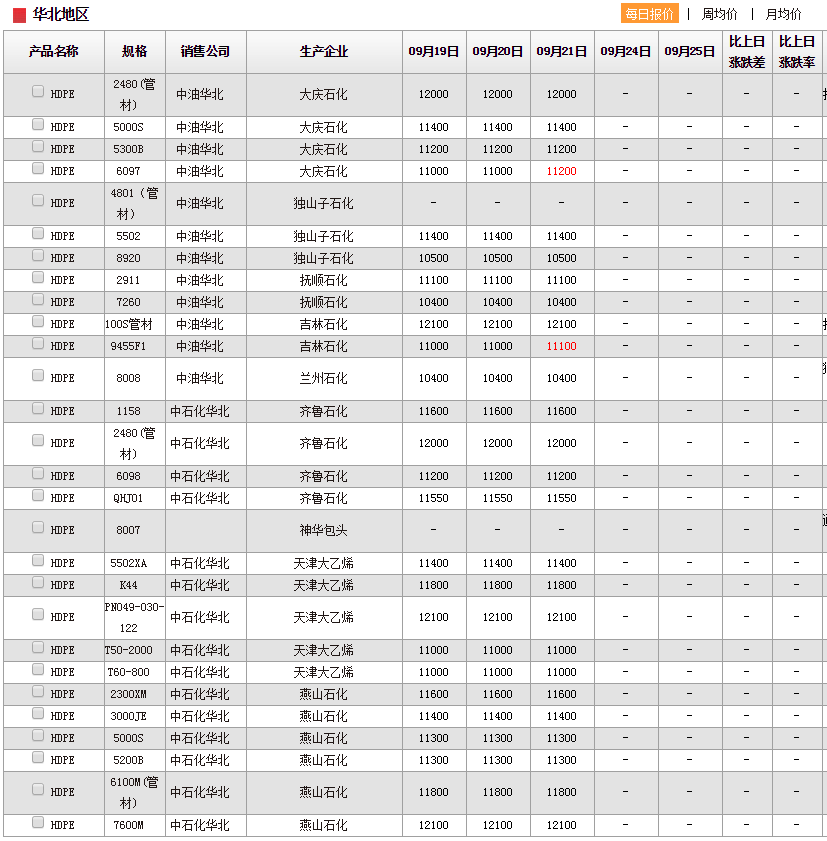Click 09月24日 column header
This screenshot has width=827, height=841.
[x=626, y=51]
